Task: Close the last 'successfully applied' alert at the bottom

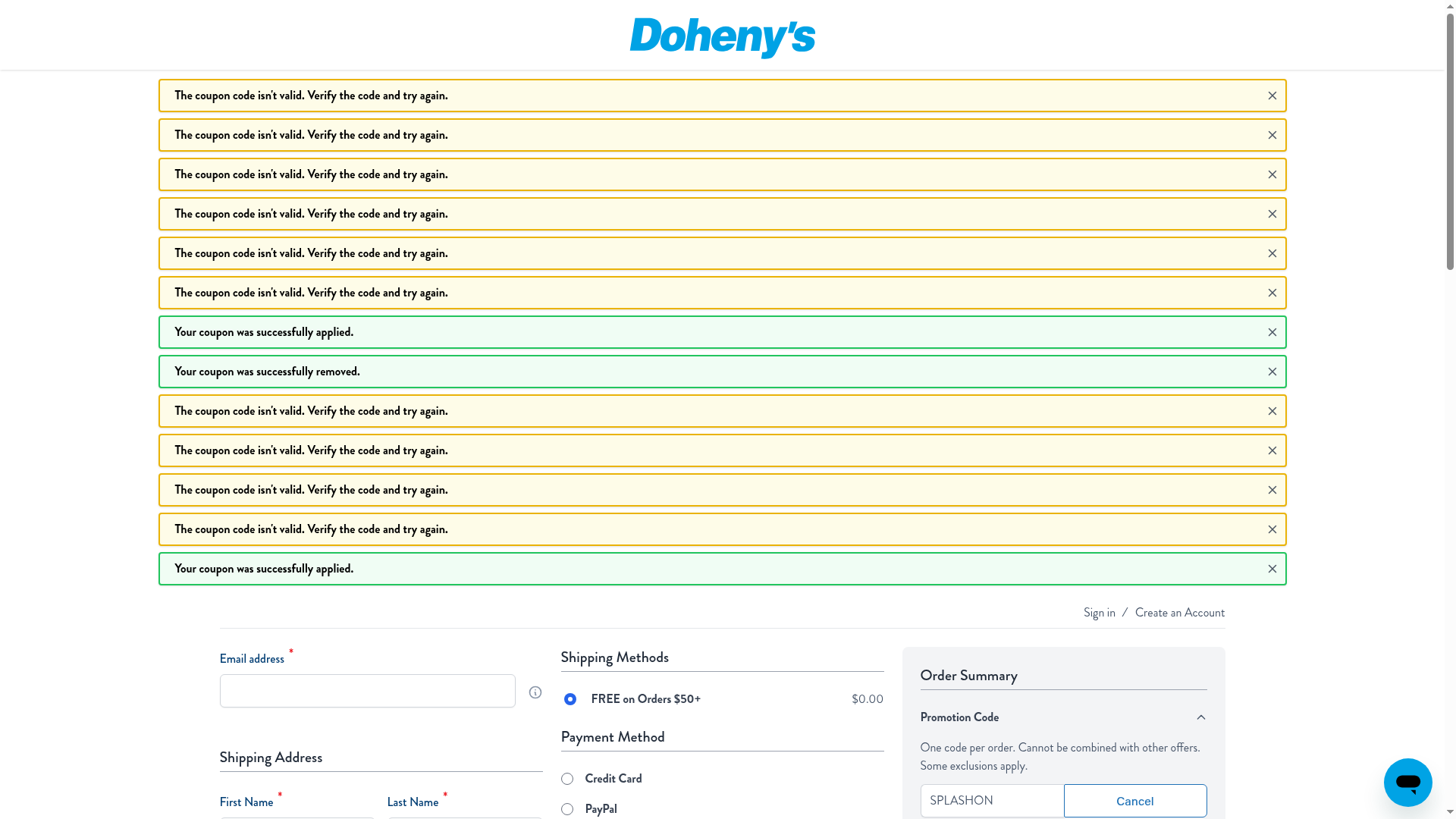Action: coord(1272,569)
